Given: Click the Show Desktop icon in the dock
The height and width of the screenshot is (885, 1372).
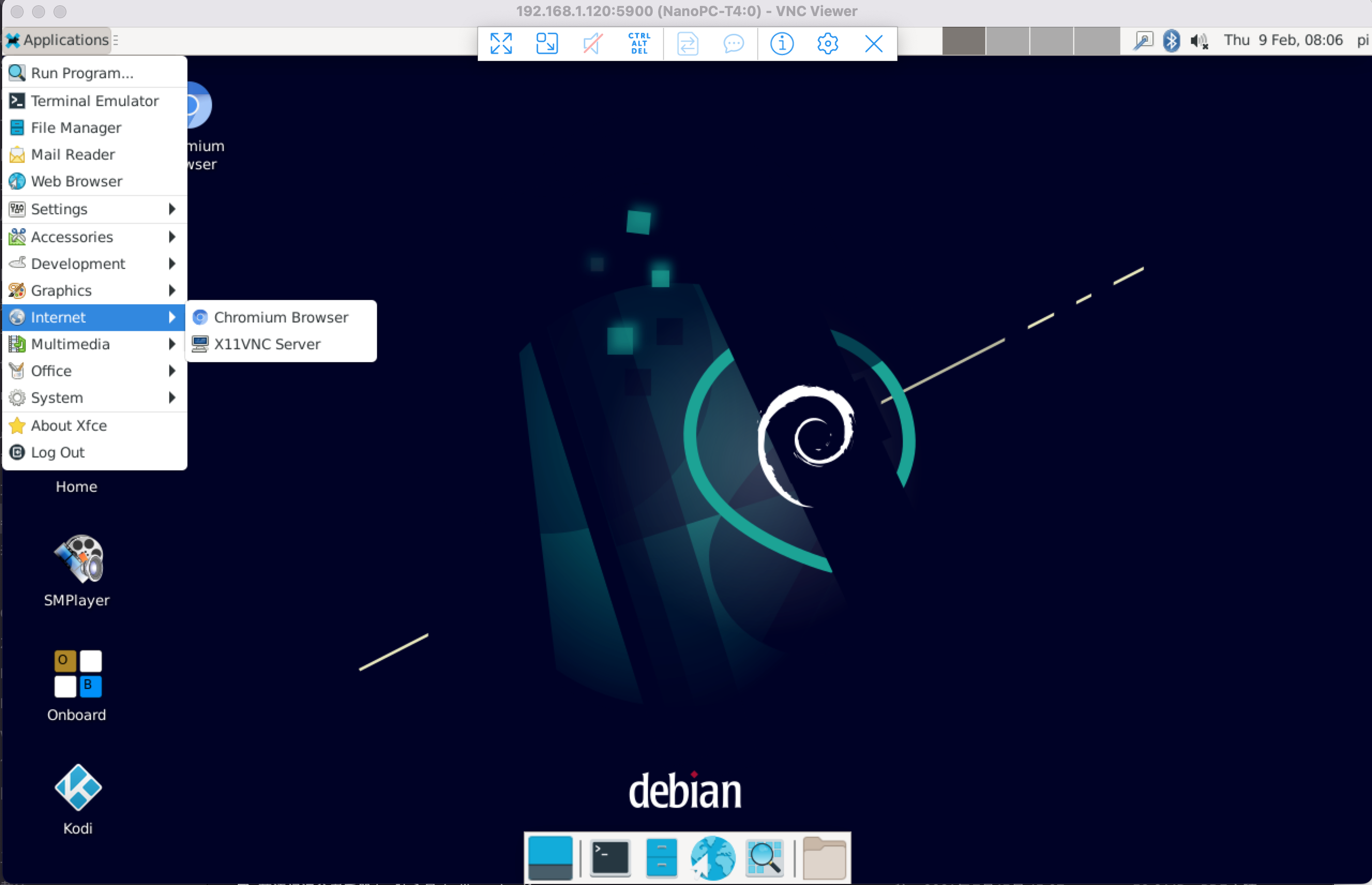Looking at the screenshot, I should (550, 858).
